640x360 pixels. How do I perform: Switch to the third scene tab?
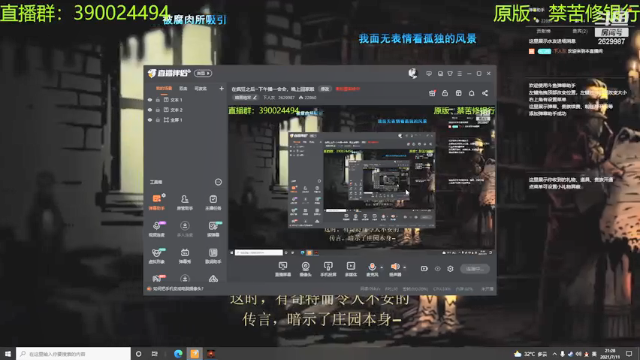click(200, 88)
